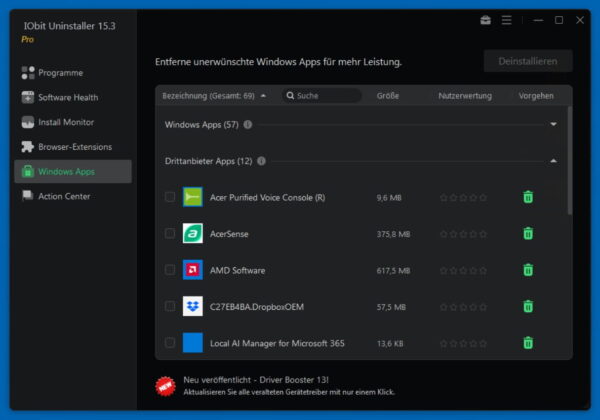
Task: Tick checkbox for C27EB4BA.DropboxOEM
Action: pos(170,306)
